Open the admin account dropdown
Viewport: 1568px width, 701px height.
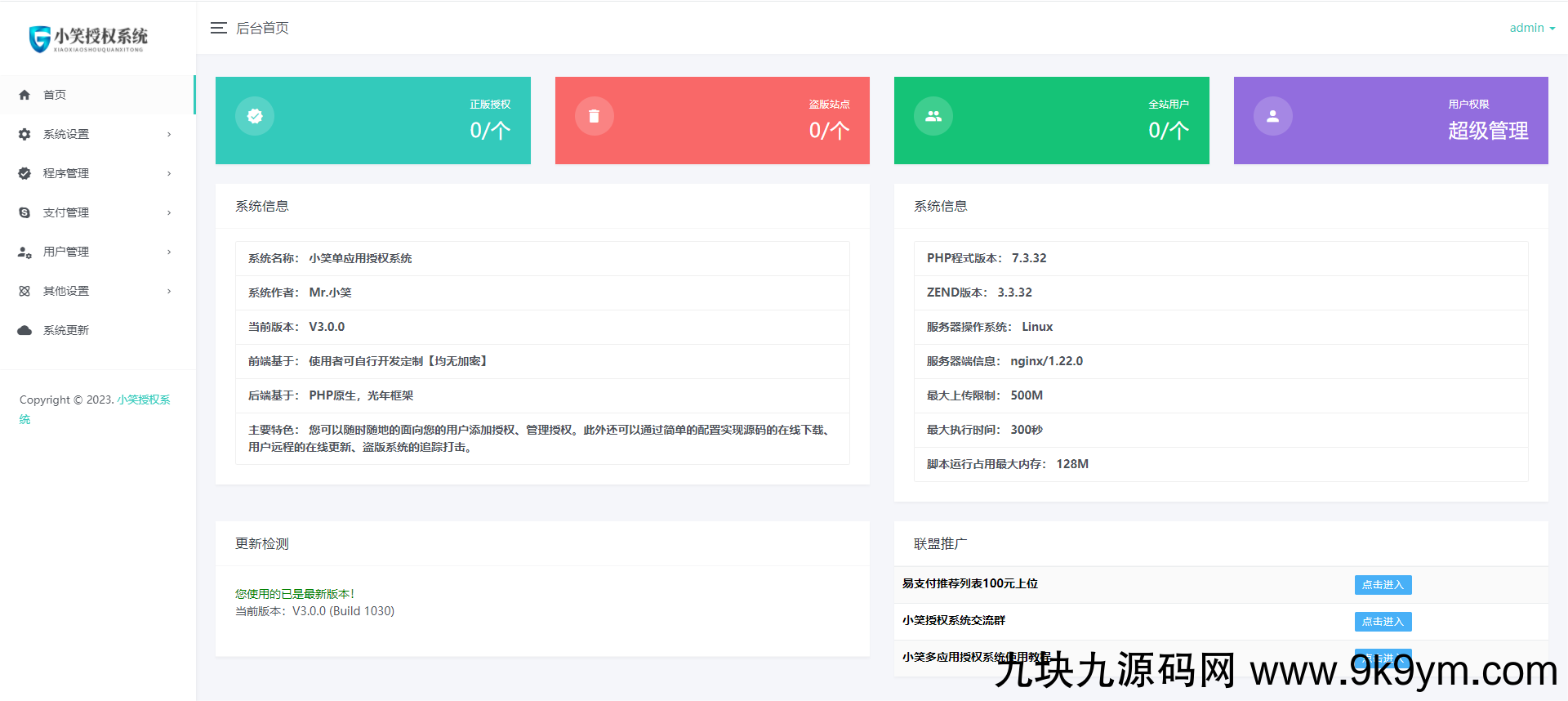pyautogui.click(x=1531, y=28)
